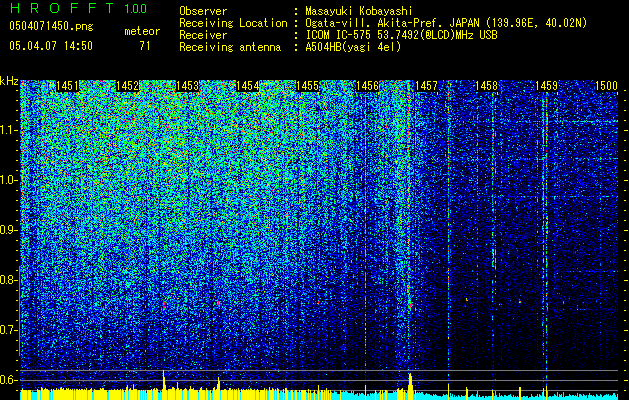This screenshot has width=629, height=400.
Task: Click the filename 0504071450.png
Action: [x=51, y=27]
